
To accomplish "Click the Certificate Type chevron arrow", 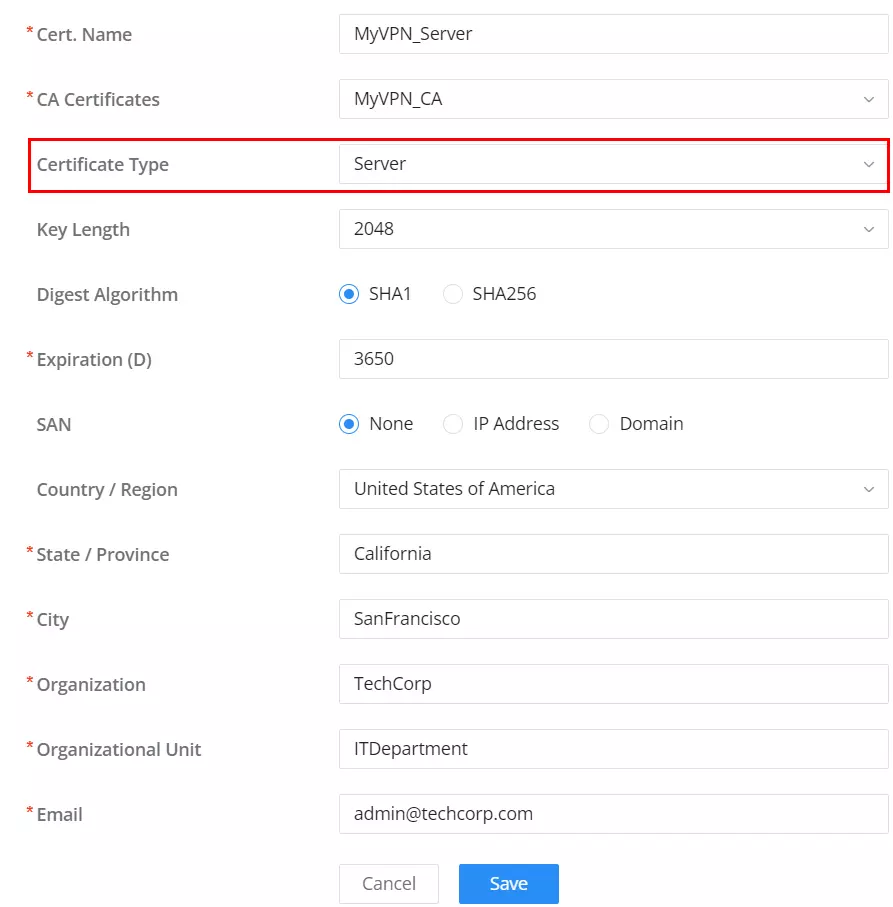I will pos(869,165).
